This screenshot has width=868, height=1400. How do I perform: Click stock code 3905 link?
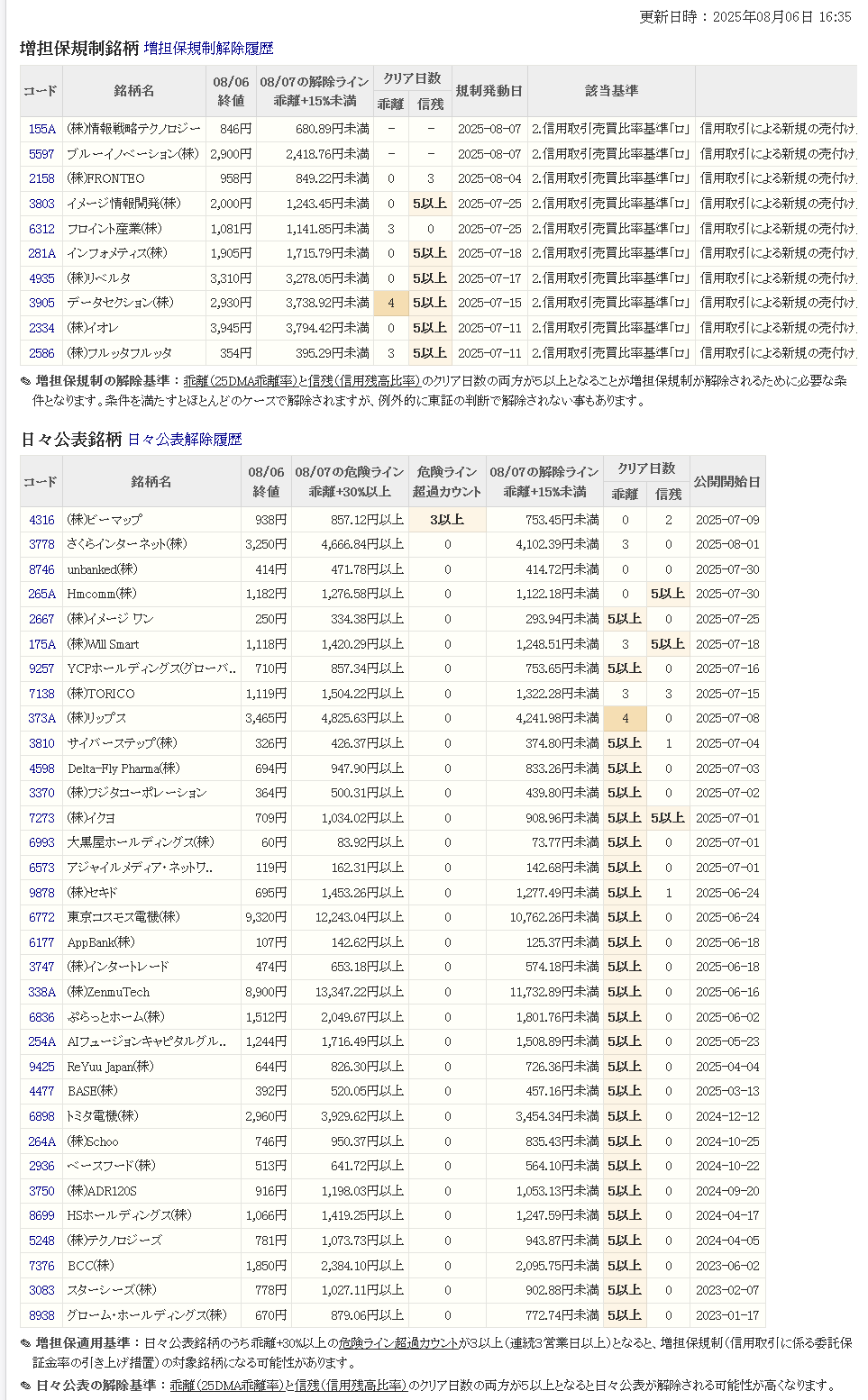click(x=41, y=303)
